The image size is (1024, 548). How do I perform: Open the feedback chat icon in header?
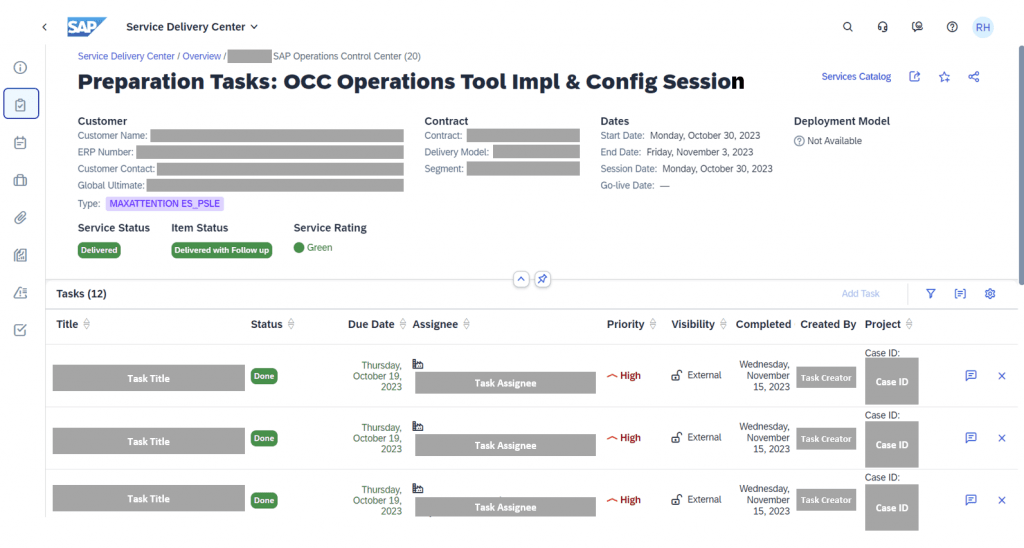coord(917,27)
